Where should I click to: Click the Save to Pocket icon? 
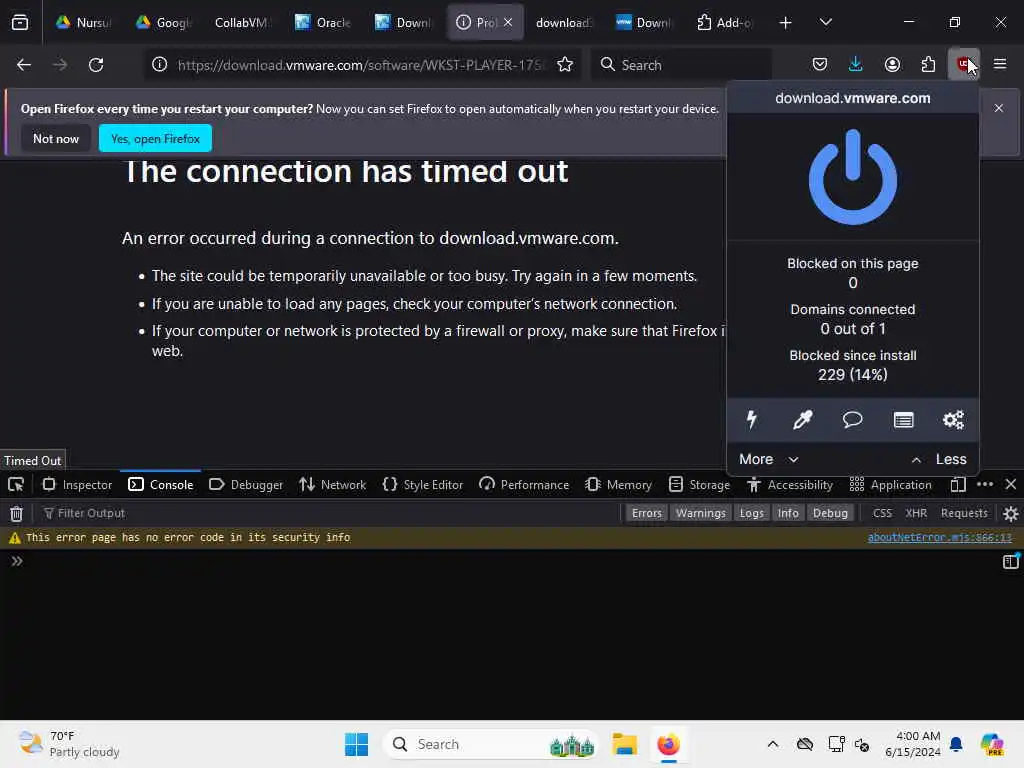pyautogui.click(x=820, y=64)
